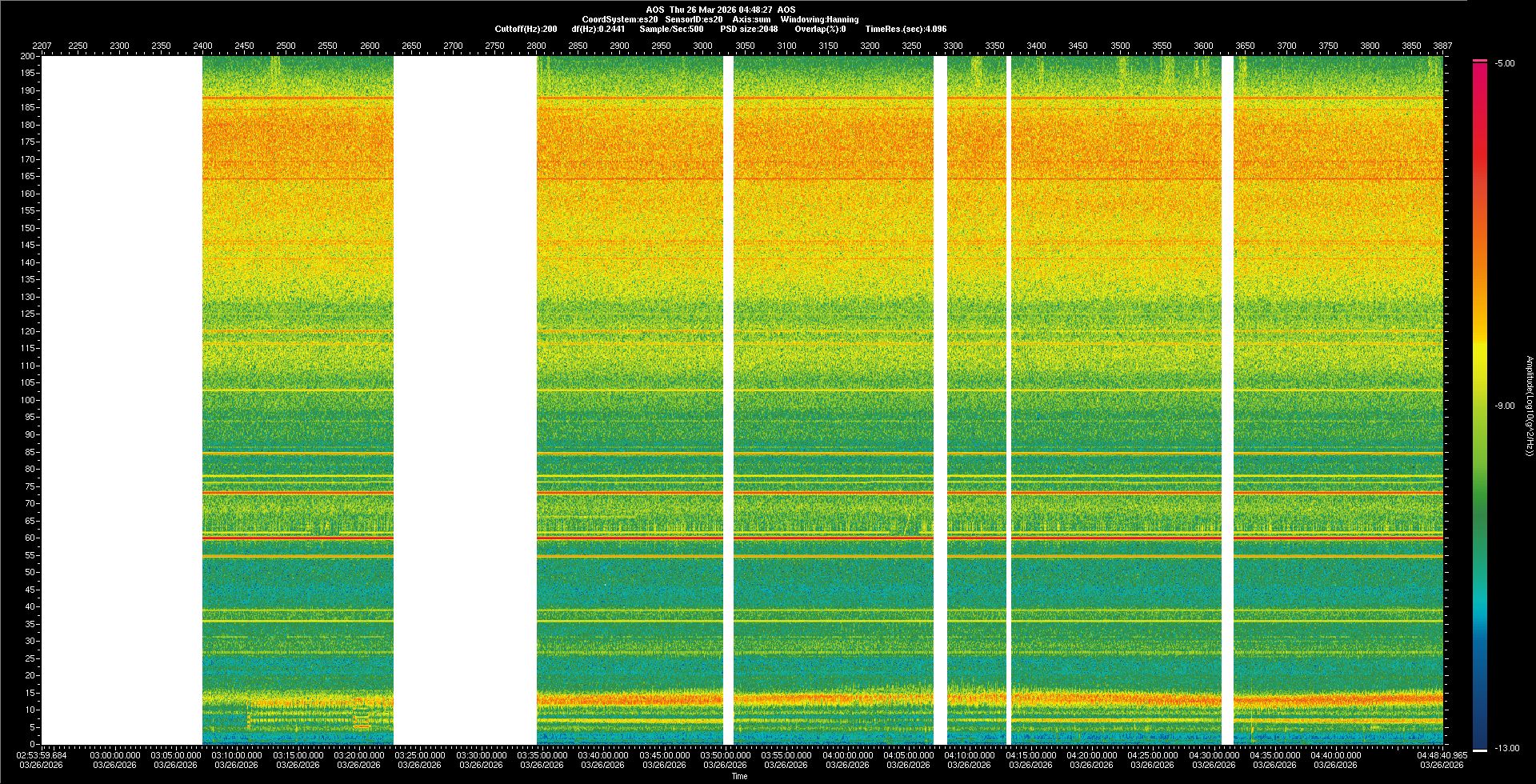Click the TimeRes.(sec):4.096 label
Viewport: 1536px width, 784px height.
point(906,29)
